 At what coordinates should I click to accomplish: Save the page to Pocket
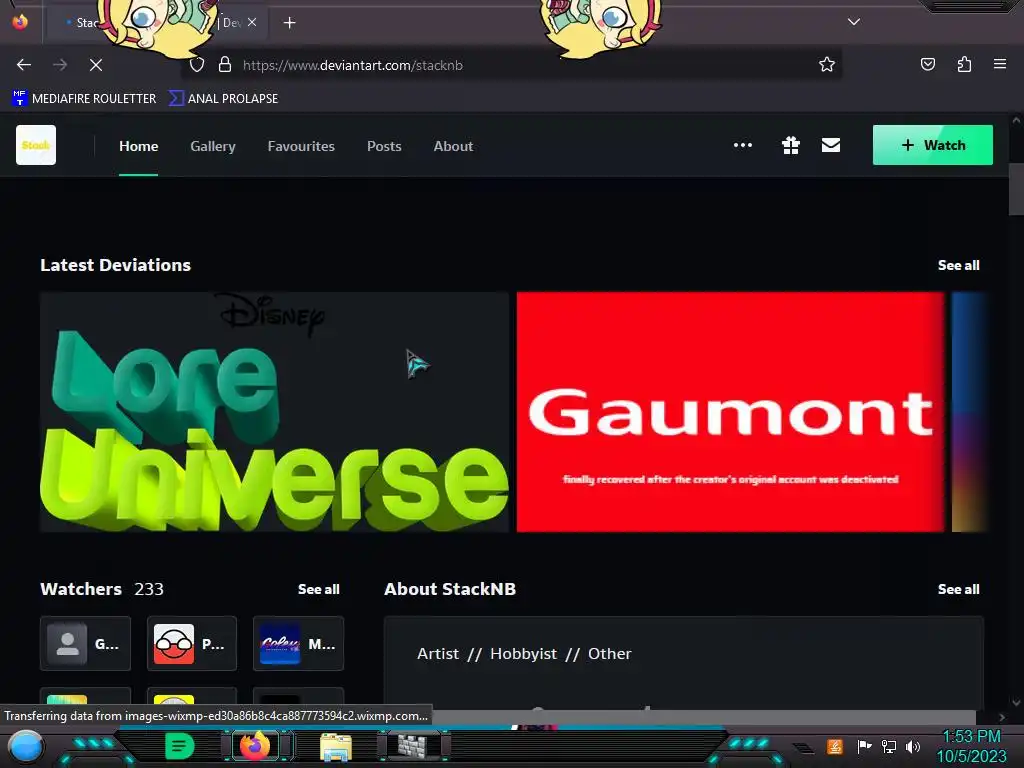[x=927, y=64]
